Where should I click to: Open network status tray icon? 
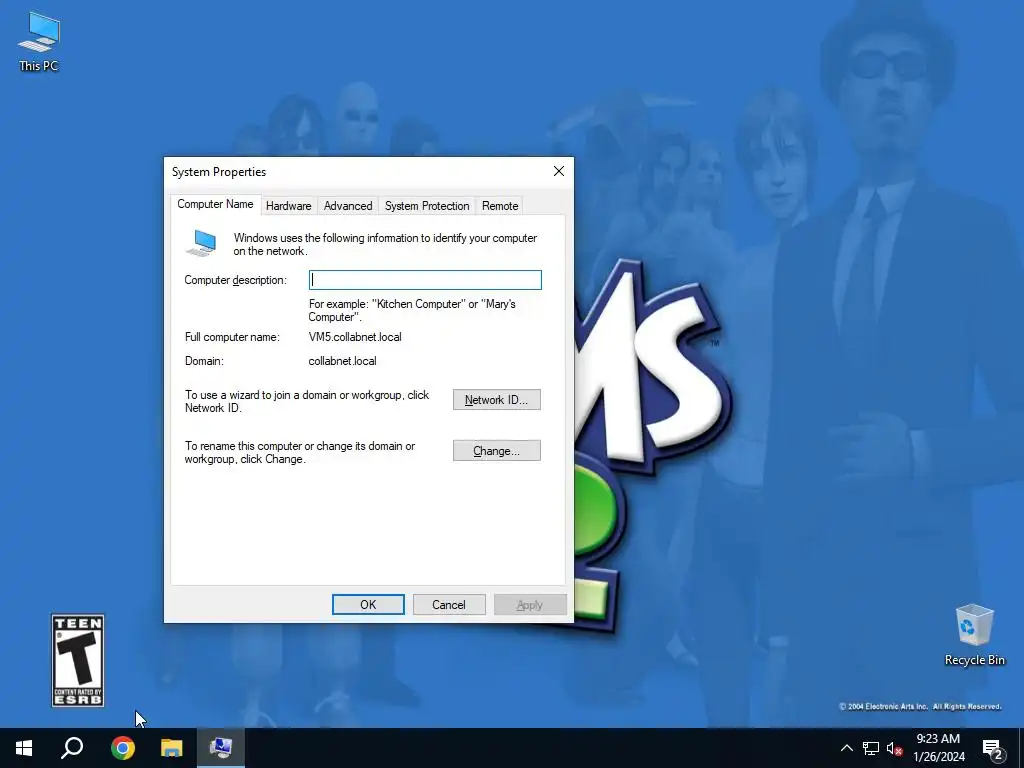coord(871,748)
